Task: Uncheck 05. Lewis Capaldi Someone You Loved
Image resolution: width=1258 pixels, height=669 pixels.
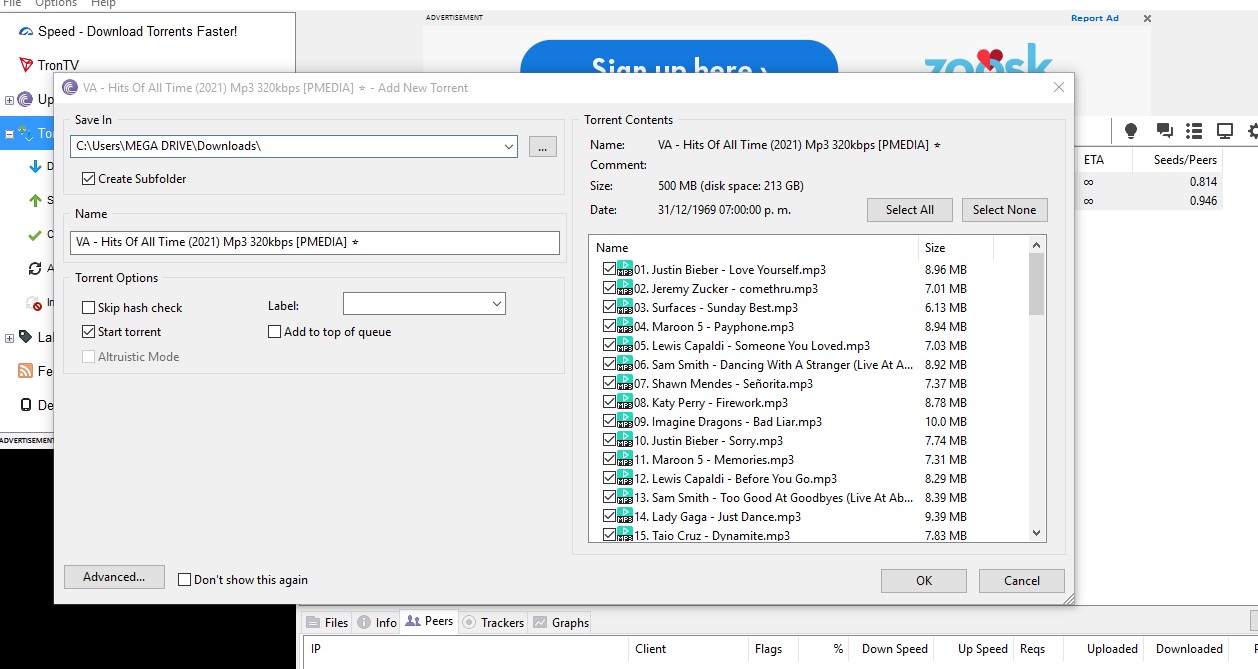Action: pos(609,345)
